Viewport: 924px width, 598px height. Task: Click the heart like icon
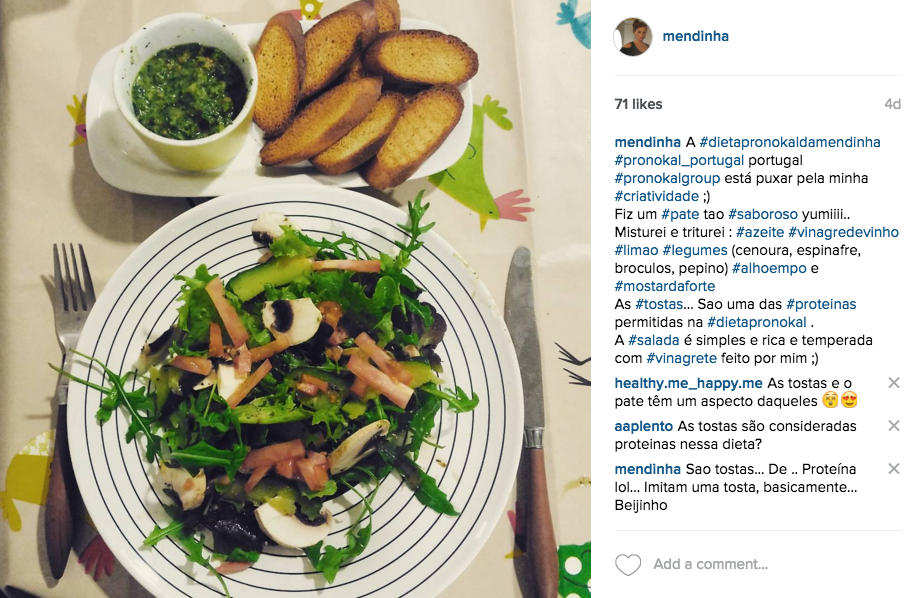tap(628, 564)
